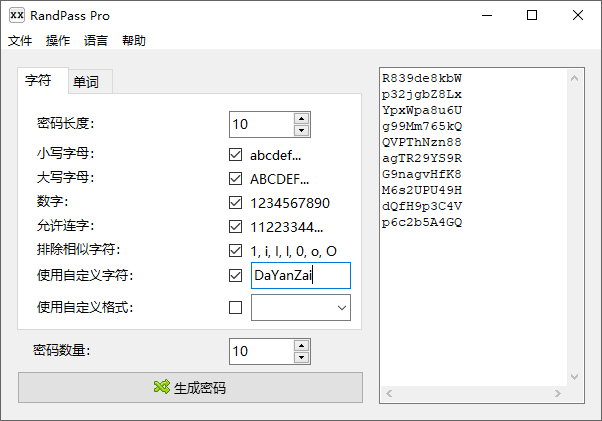Toggle the 数字 1234567890 checkbox
The image size is (602, 421).
point(235,203)
